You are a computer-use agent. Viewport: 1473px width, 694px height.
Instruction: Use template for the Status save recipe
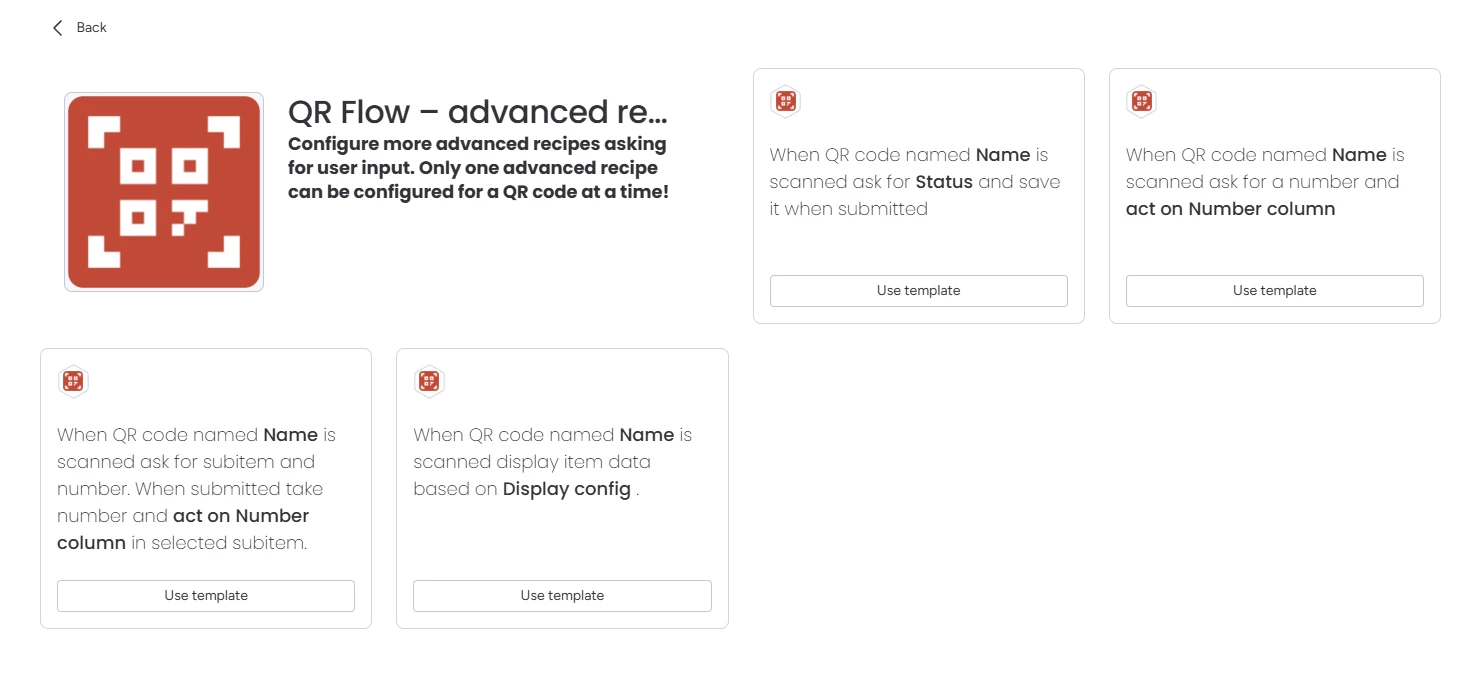(919, 291)
